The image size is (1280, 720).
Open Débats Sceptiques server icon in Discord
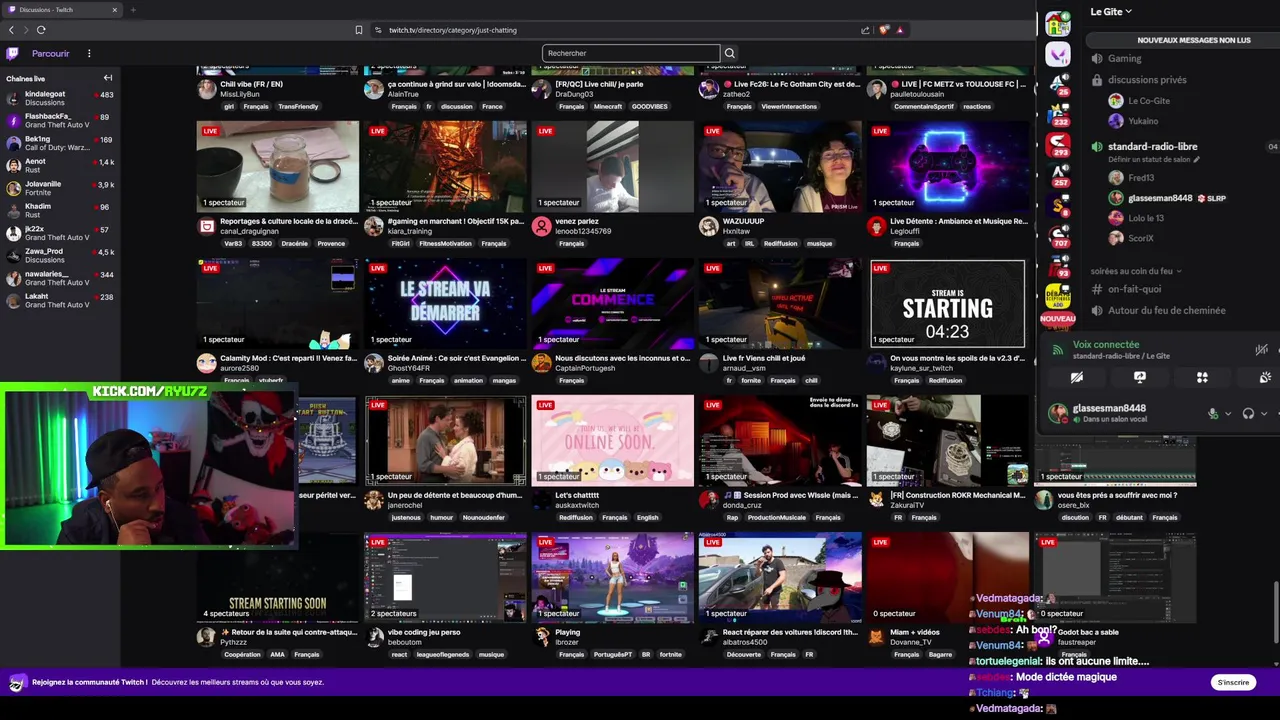click(x=1057, y=297)
